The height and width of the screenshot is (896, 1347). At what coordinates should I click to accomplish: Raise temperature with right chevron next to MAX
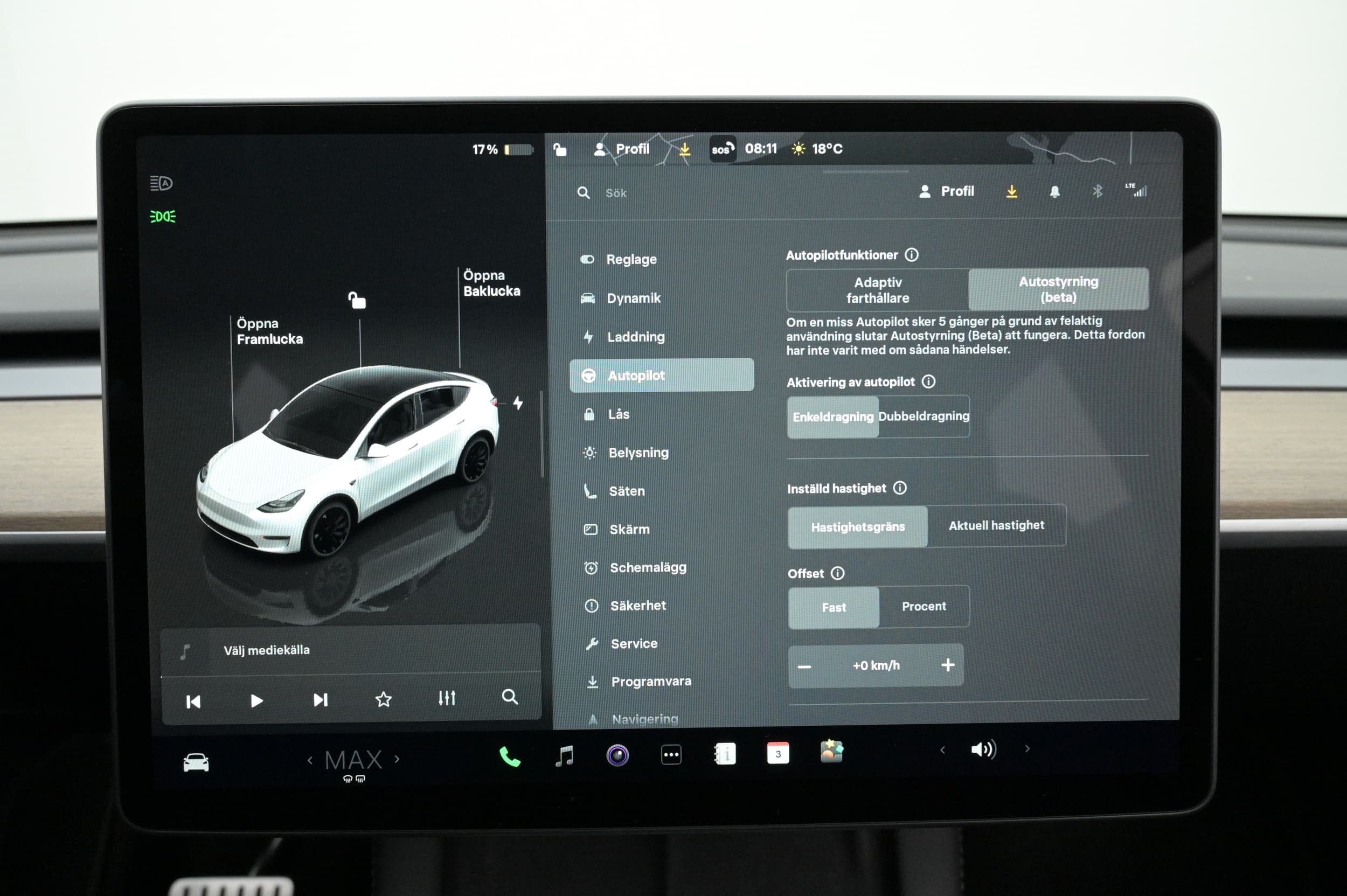pos(397,760)
